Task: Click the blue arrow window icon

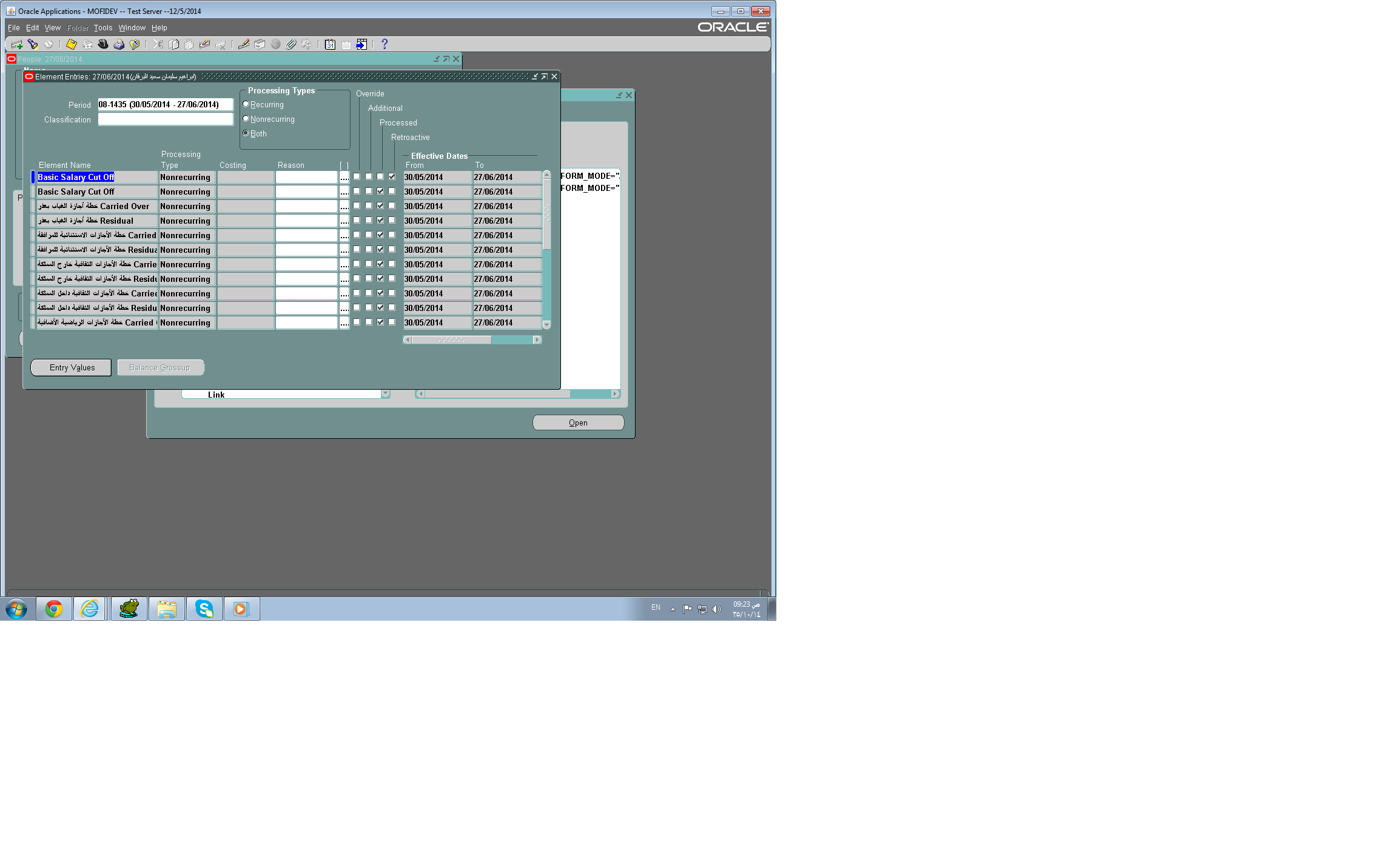Action: pyautogui.click(x=361, y=44)
